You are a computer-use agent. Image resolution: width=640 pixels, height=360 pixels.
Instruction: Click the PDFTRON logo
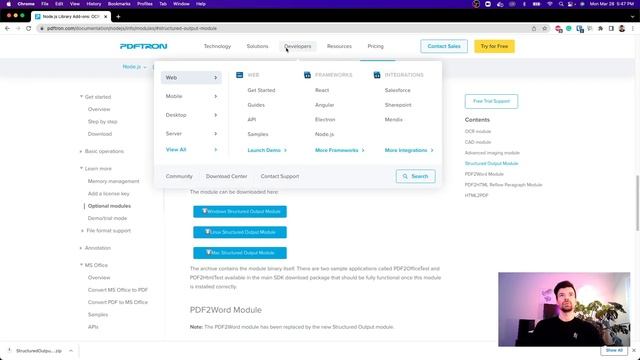point(144,46)
